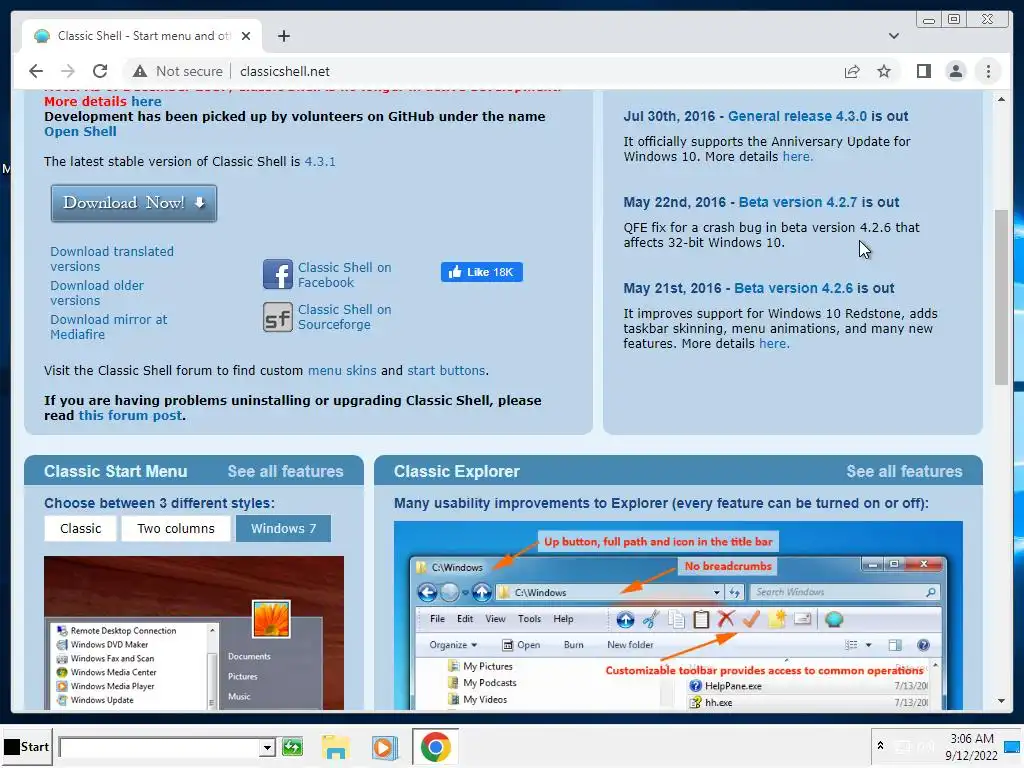The width and height of the screenshot is (1024, 768).
Task: Bookmark this page with the star icon
Action: tap(884, 71)
